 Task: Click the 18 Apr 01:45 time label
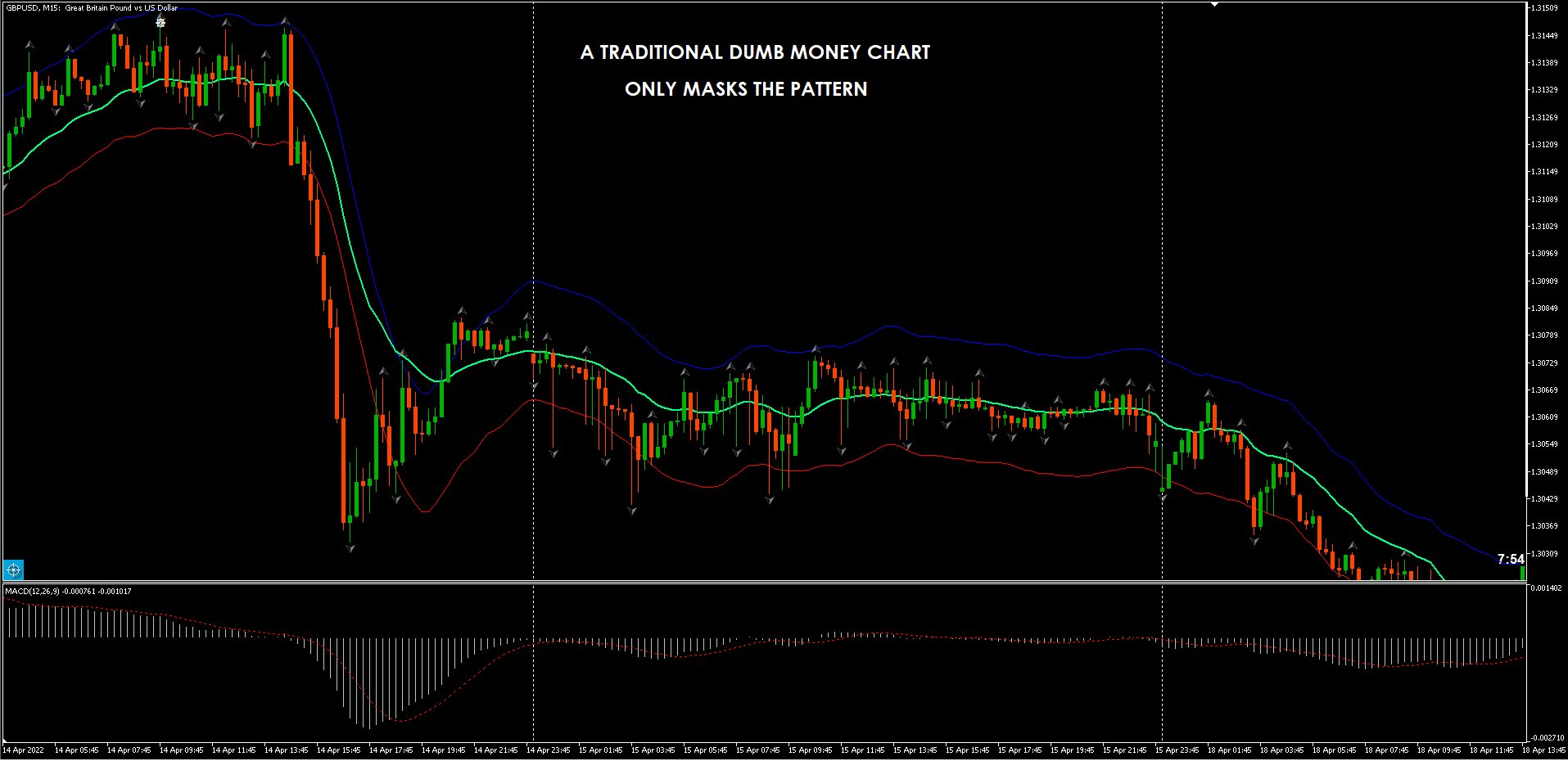tap(1229, 750)
